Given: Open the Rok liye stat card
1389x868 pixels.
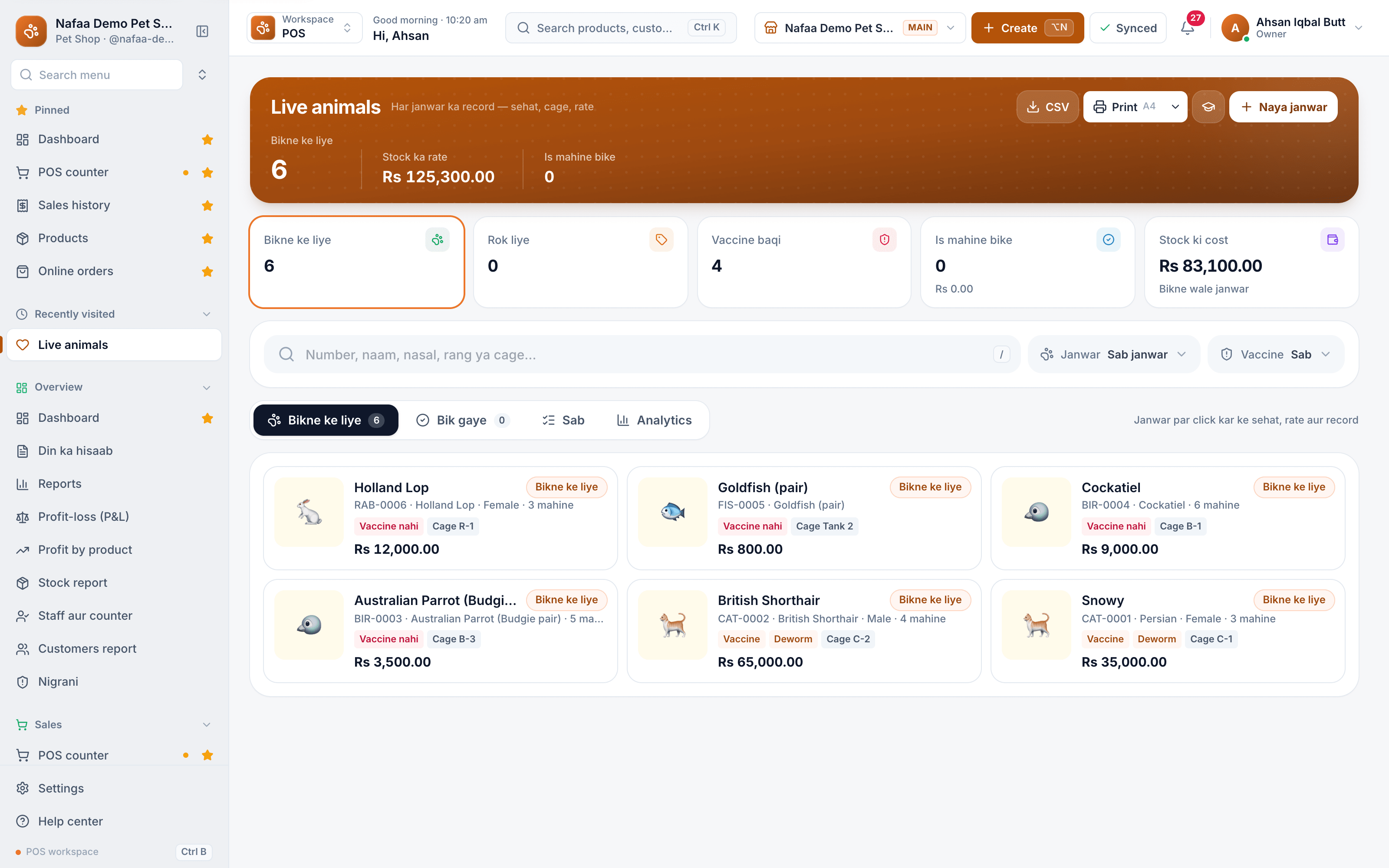Looking at the screenshot, I should pos(580,262).
